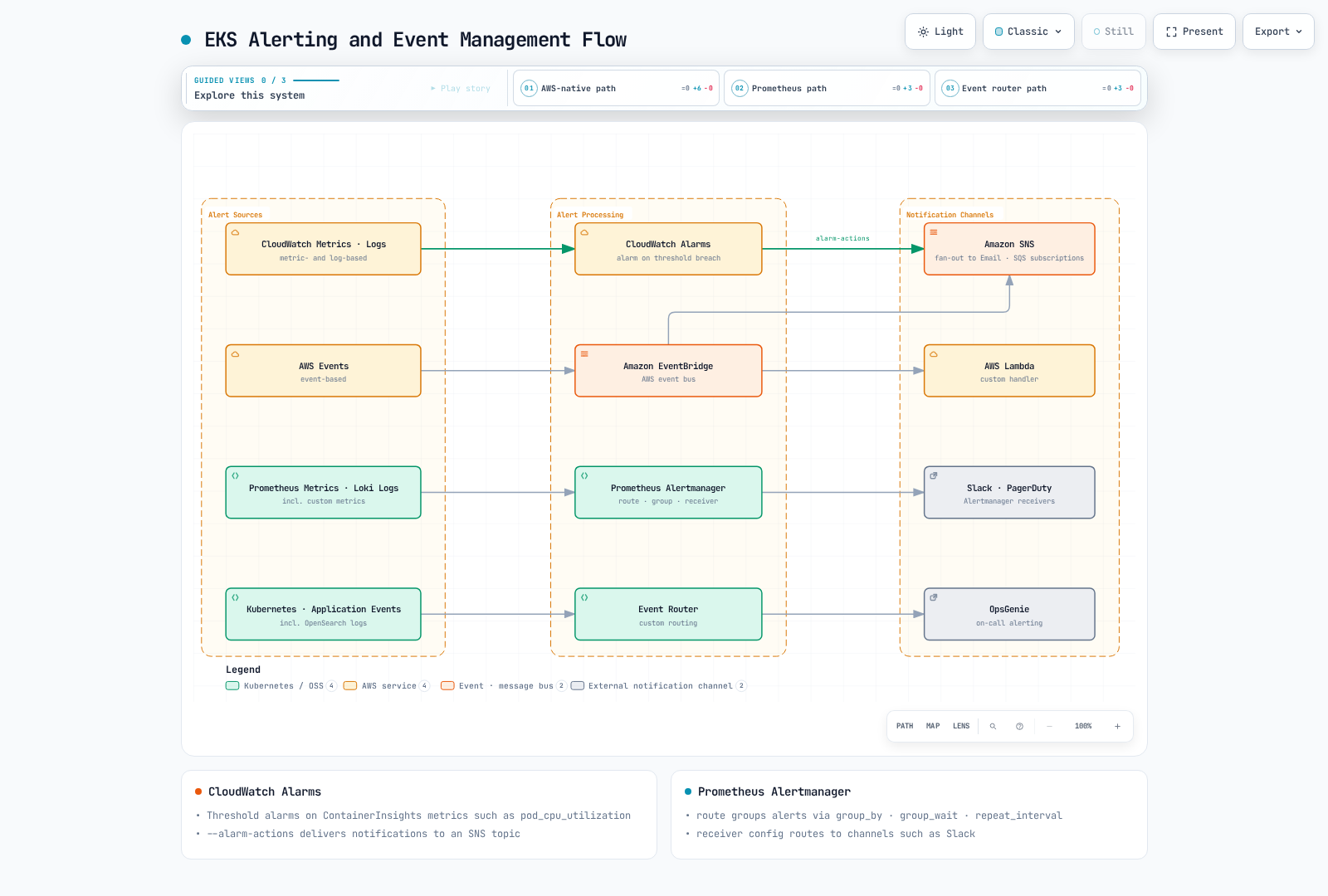Click the cloud icon on CloudWatch Alarms node
The image size is (1328, 896).
tap(584, 232)
